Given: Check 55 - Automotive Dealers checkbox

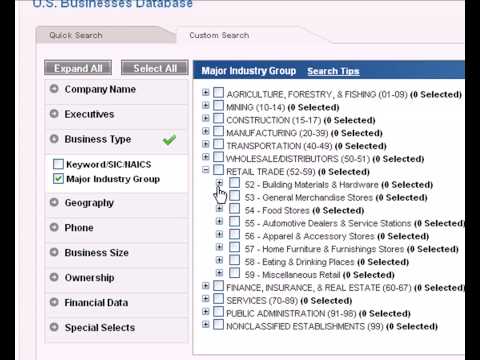Looking at the screenshot, I should 234,221.
